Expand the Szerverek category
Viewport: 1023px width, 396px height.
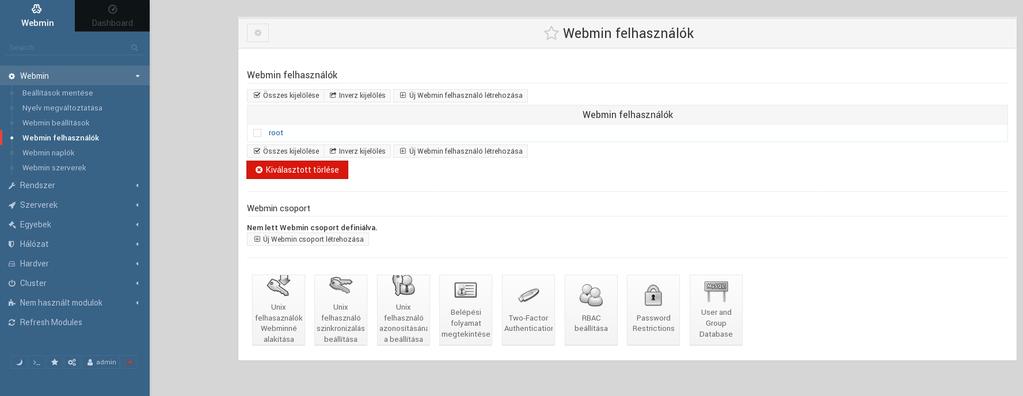click(74, 205)
